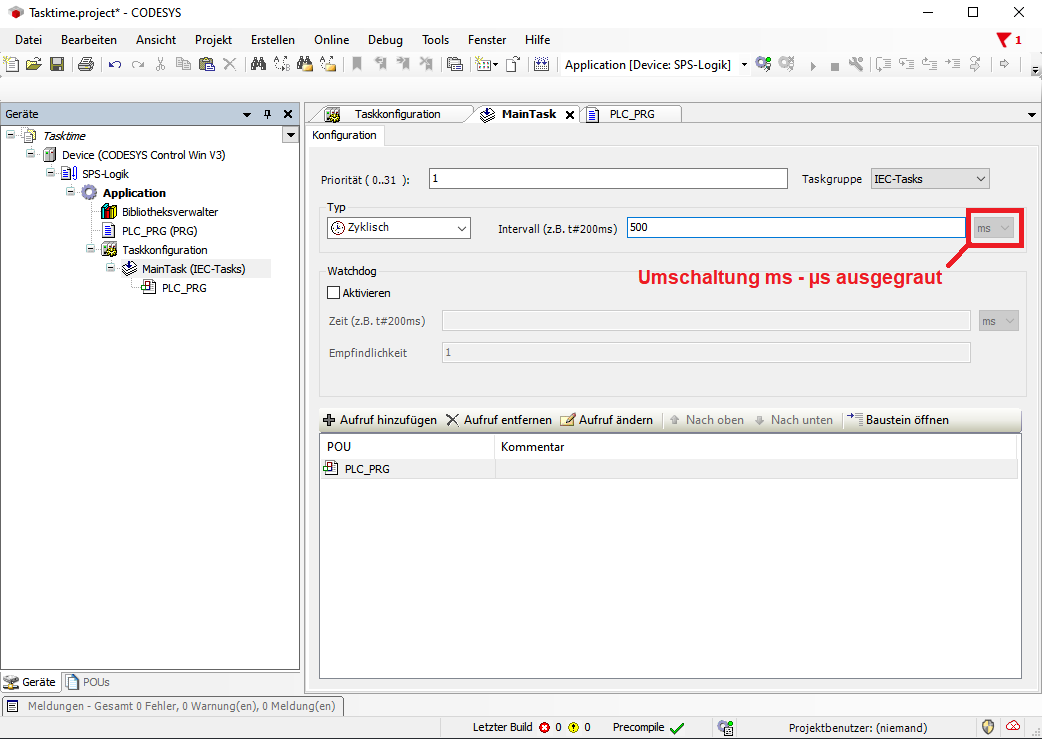Click the red notification flag icon
Viewport: 1042px width, 739px height.
point(1003,40)
